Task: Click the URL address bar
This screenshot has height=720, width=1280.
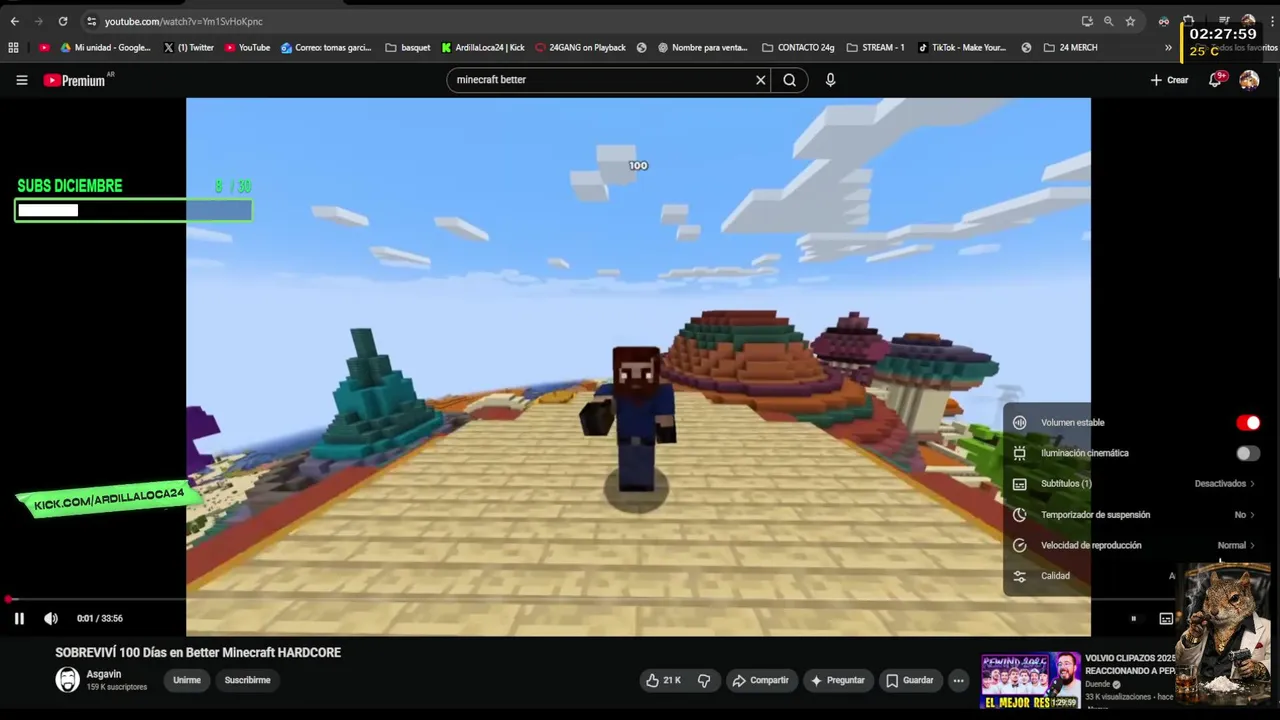Action: pyautogui.click(x=580, y=21)
